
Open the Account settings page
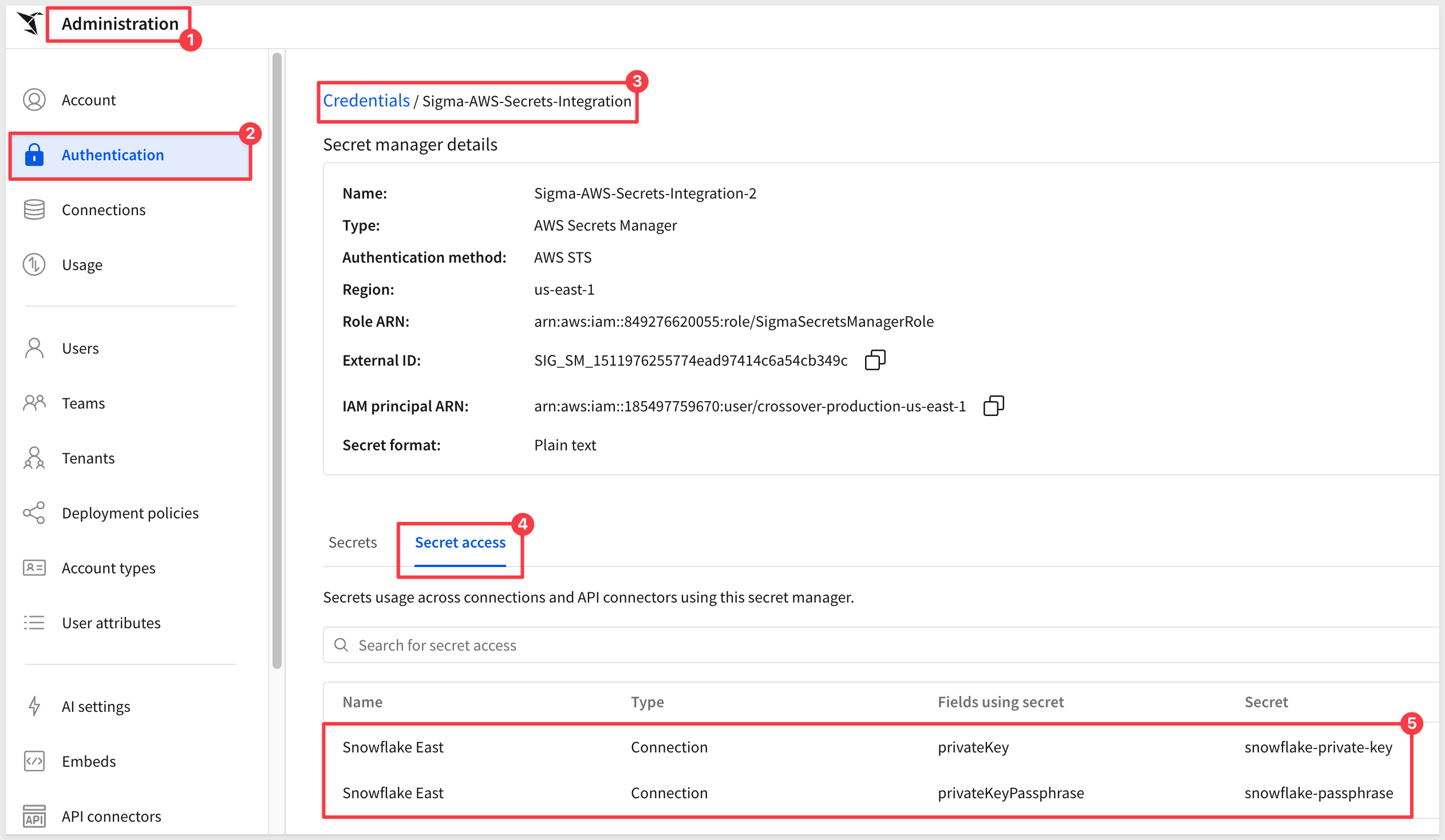[88, 100]
